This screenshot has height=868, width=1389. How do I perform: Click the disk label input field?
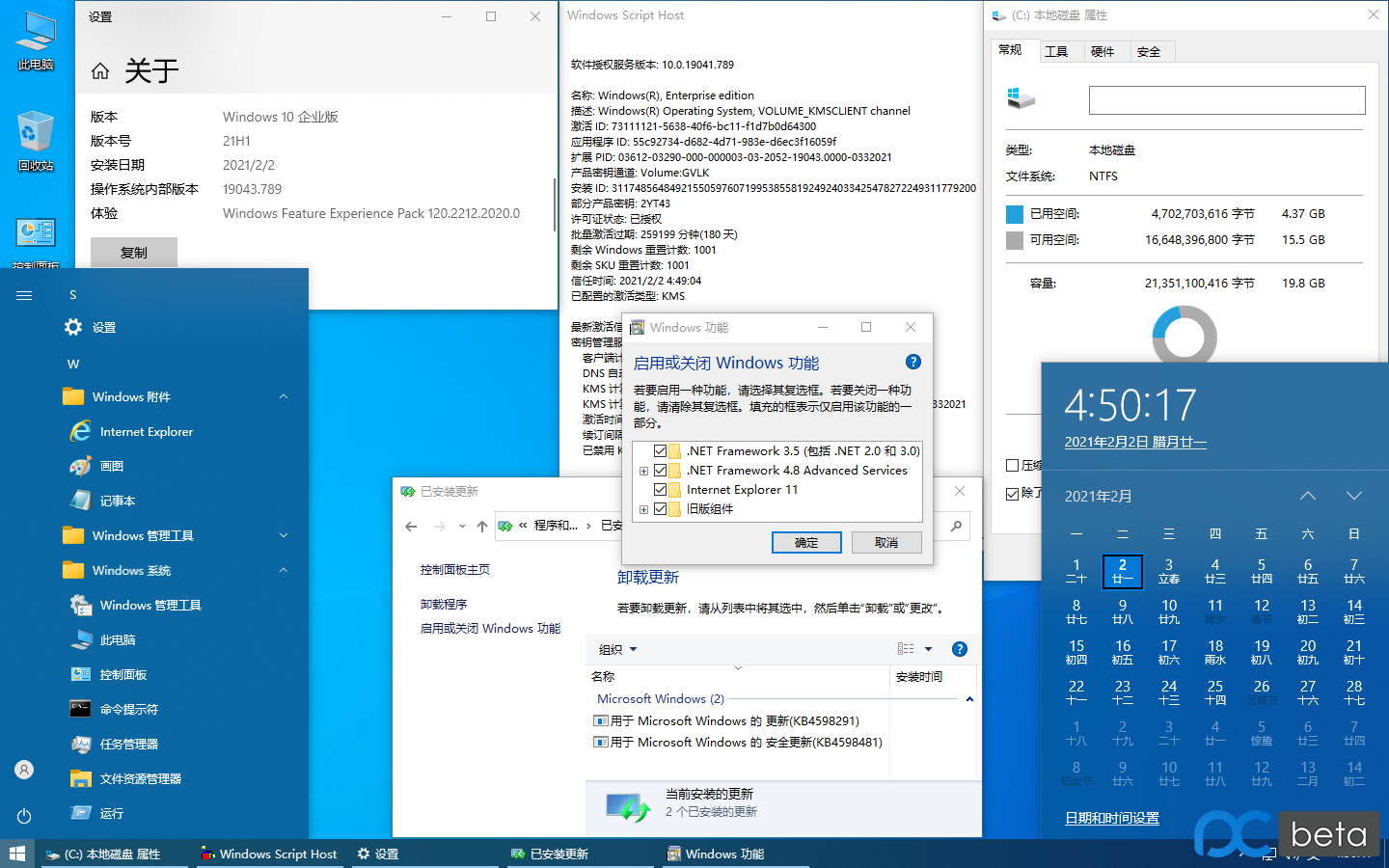(1226, 100)
